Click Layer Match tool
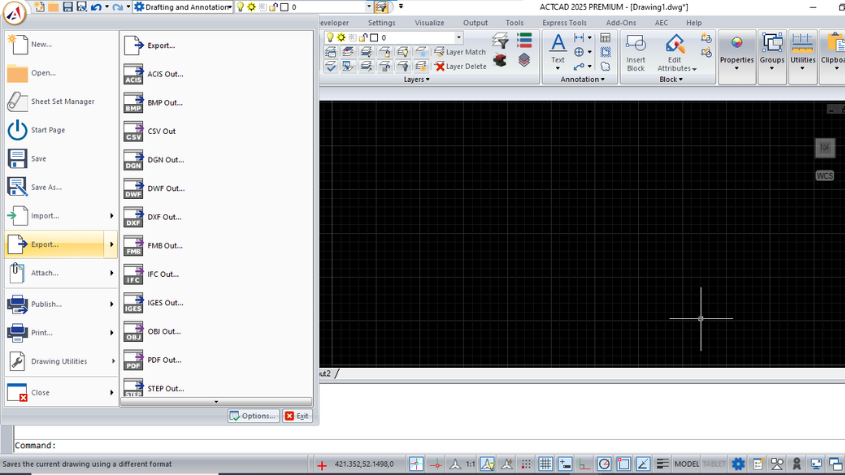The image size is (845, 475). coord(460,52)
